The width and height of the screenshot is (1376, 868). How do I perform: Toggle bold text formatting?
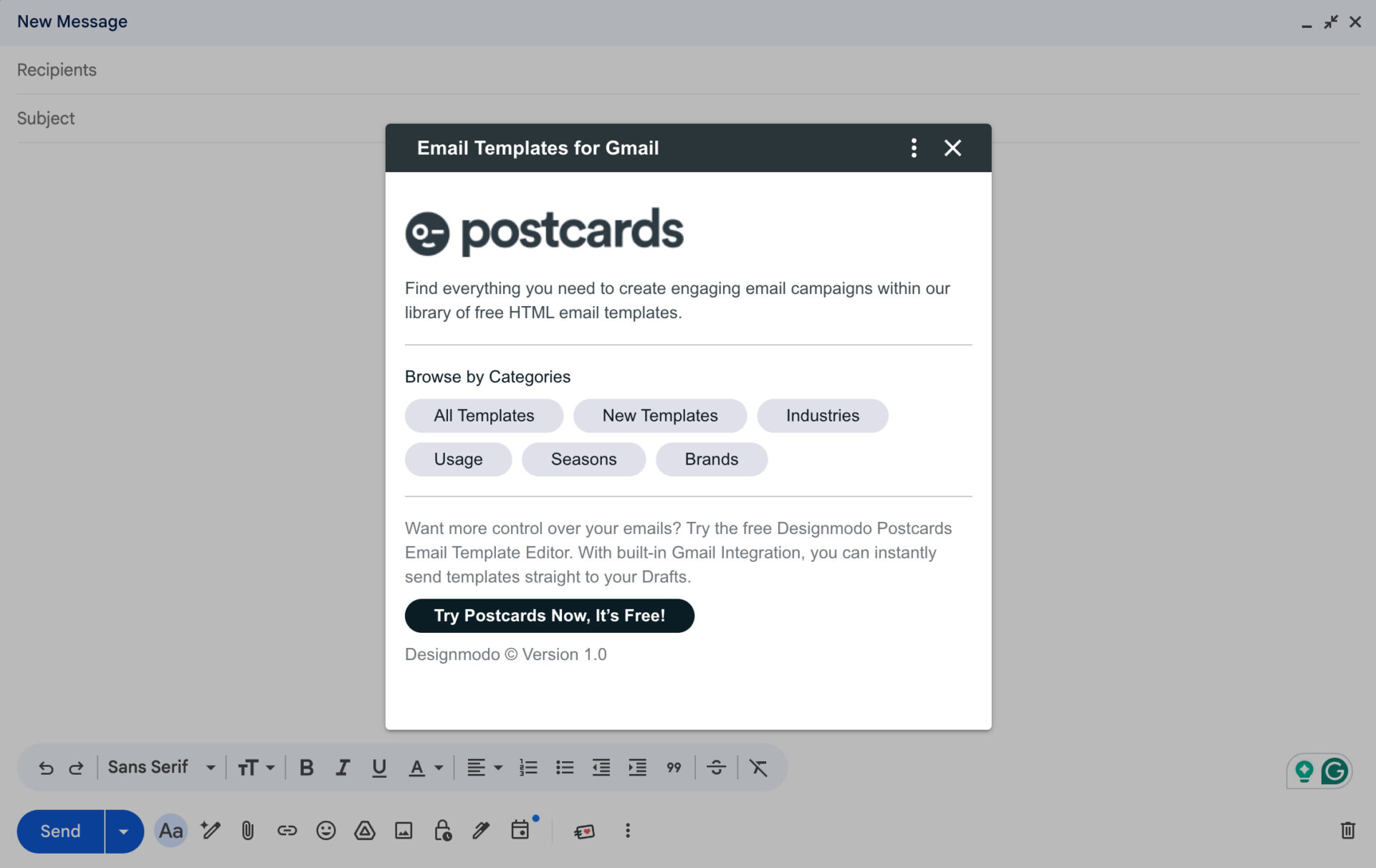pyautogui.click(x=306, y=767)
